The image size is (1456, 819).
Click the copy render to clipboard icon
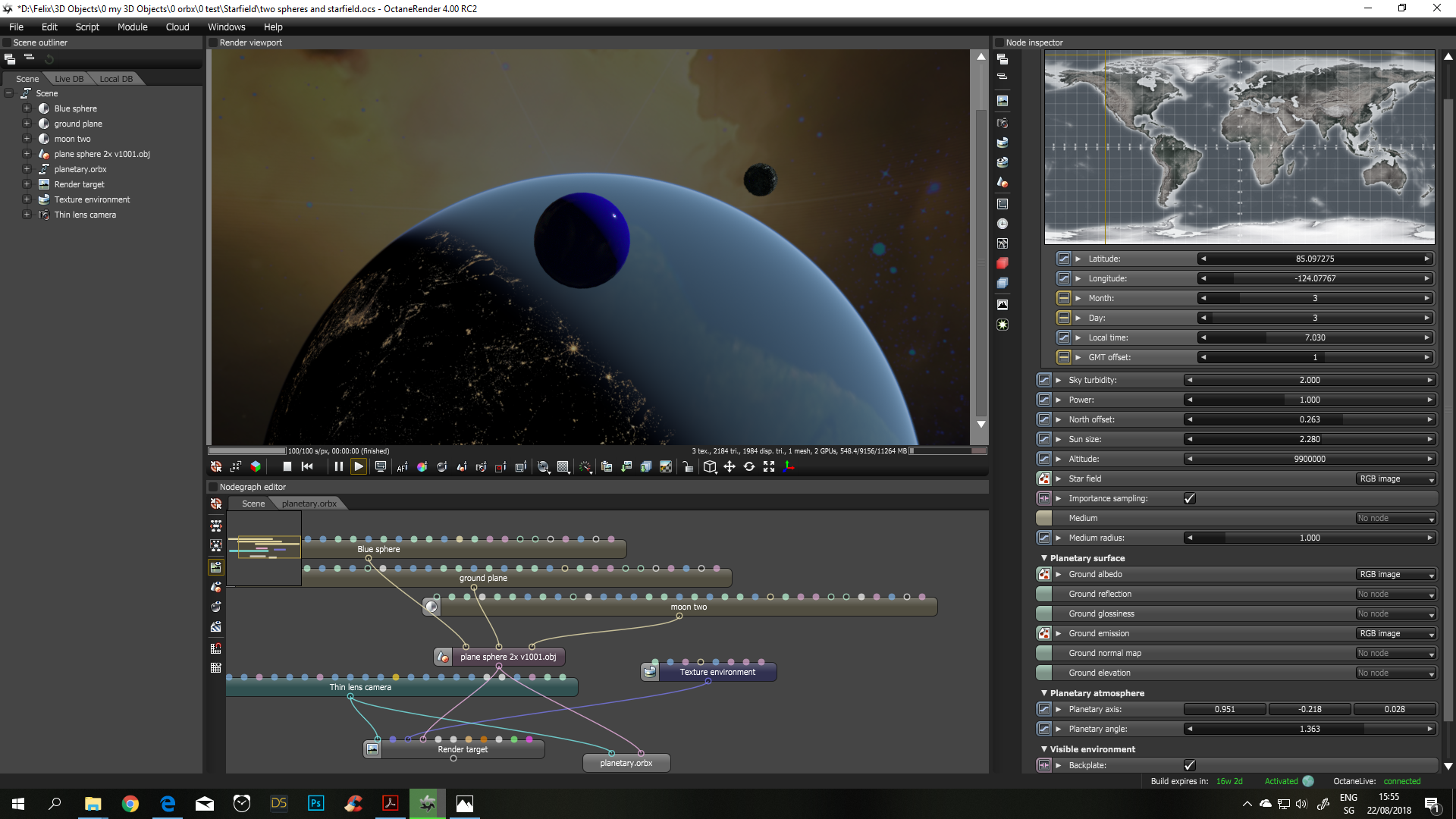click(606, 467)
